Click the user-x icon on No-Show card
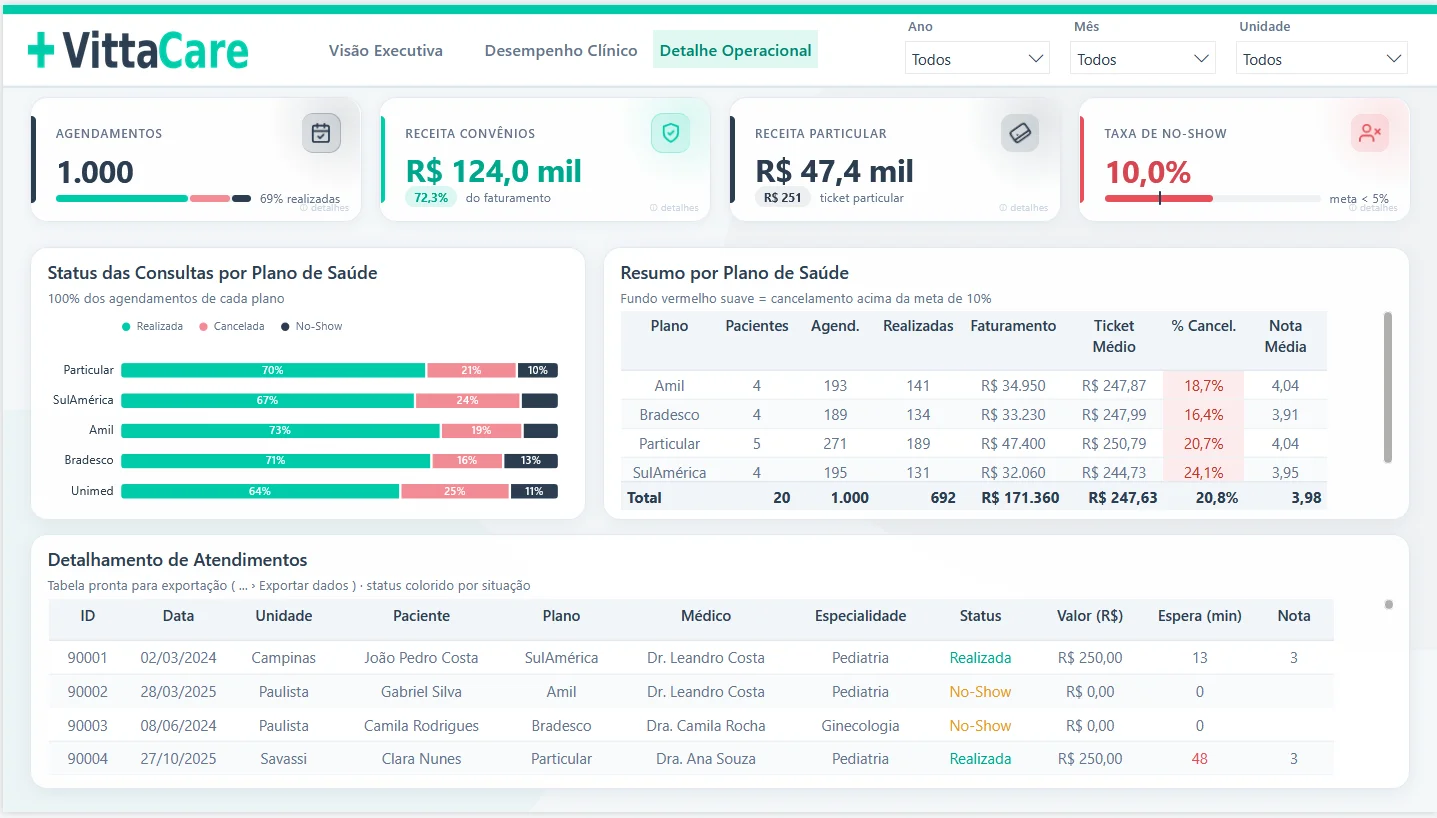Viewport: 1437px width, 818px height. coord(1369,132)
